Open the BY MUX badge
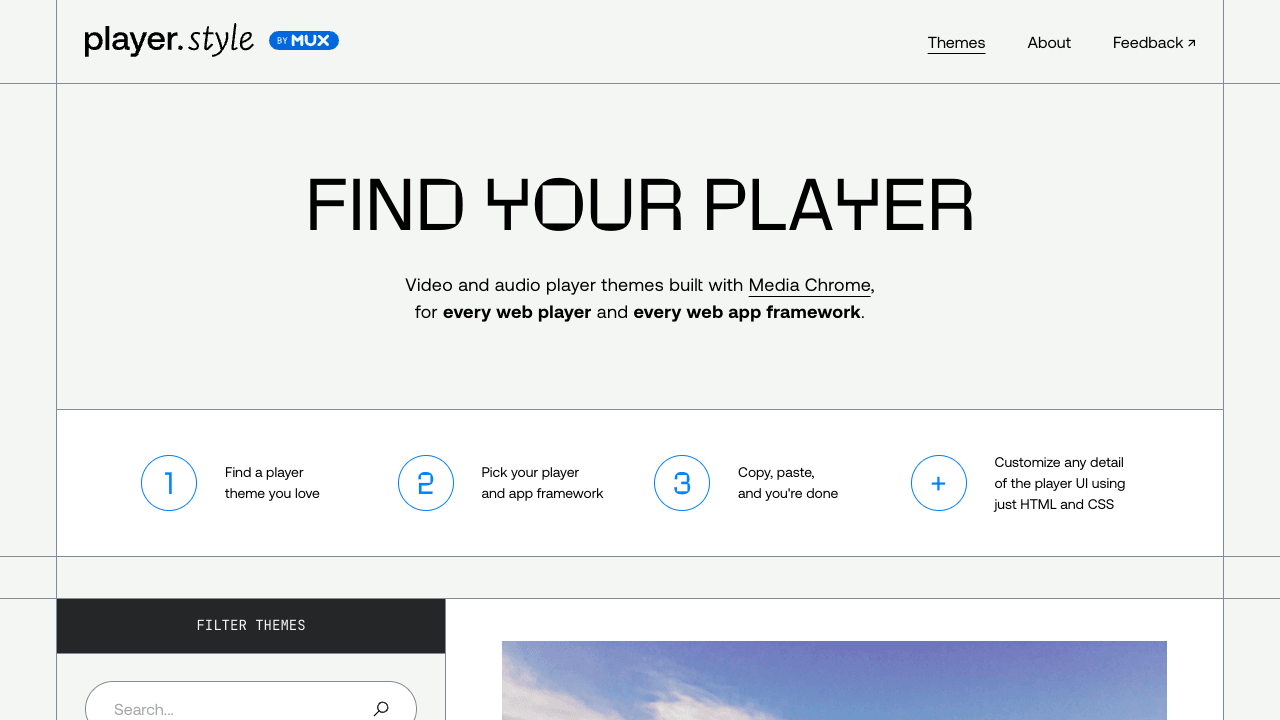The width and height of the screenshot is (1280, 720). (304, 41)
